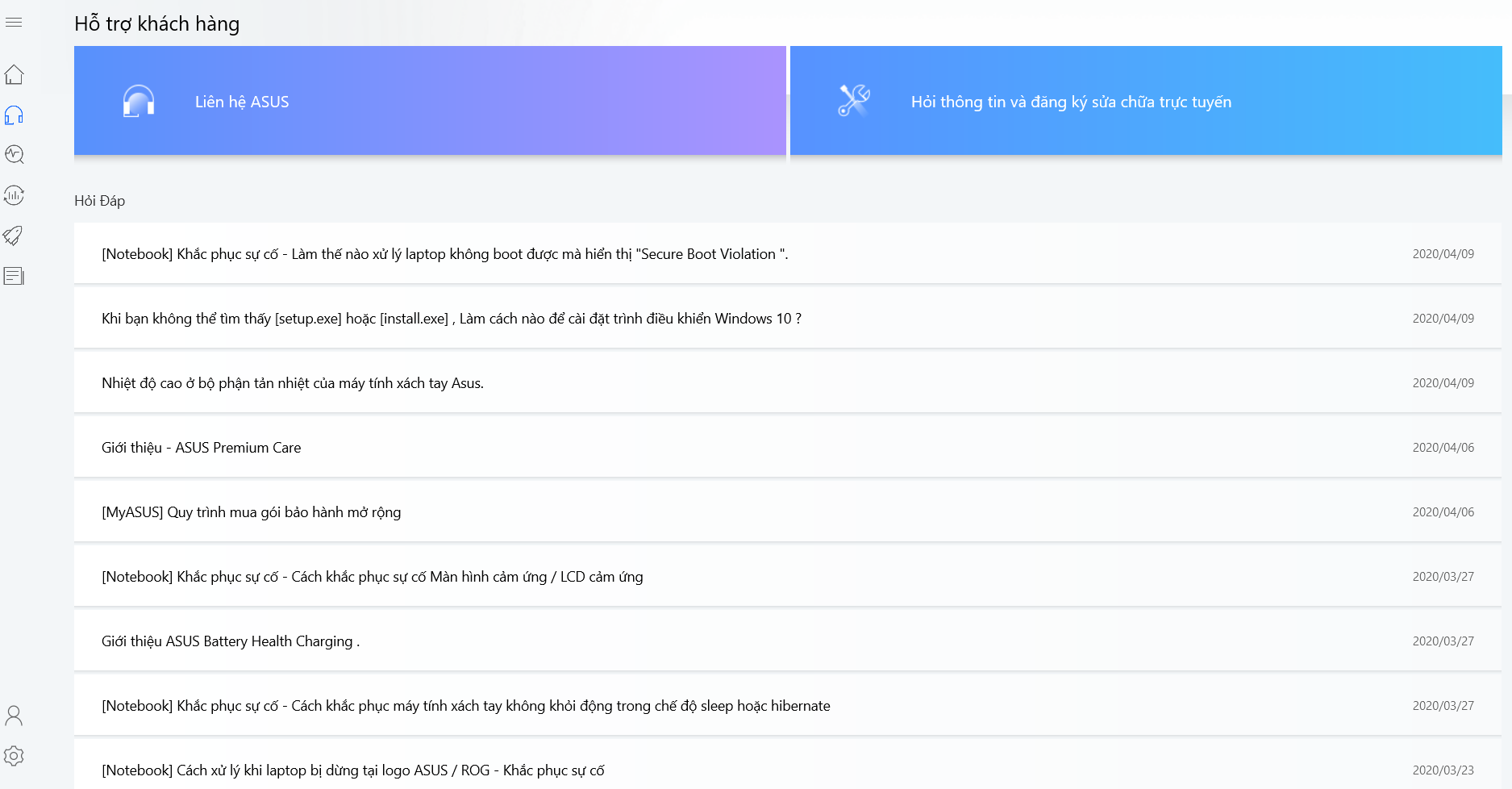Click date 2020/03/23 on ROG logo row
Image resolution: width=1512 pixels, height=789 pixels.
[1443, 770]
